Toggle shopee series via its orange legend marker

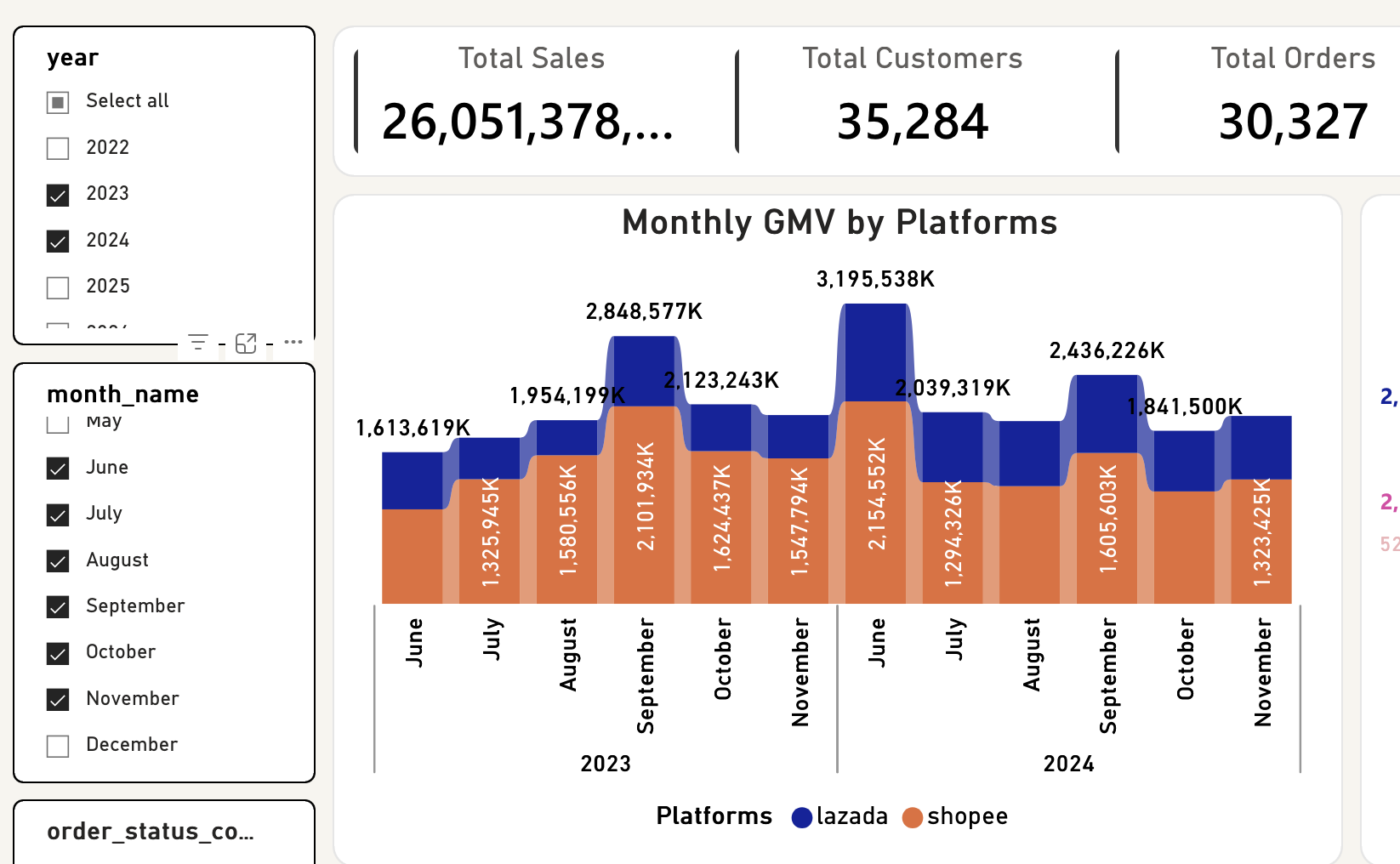click(x=913, y=816)
